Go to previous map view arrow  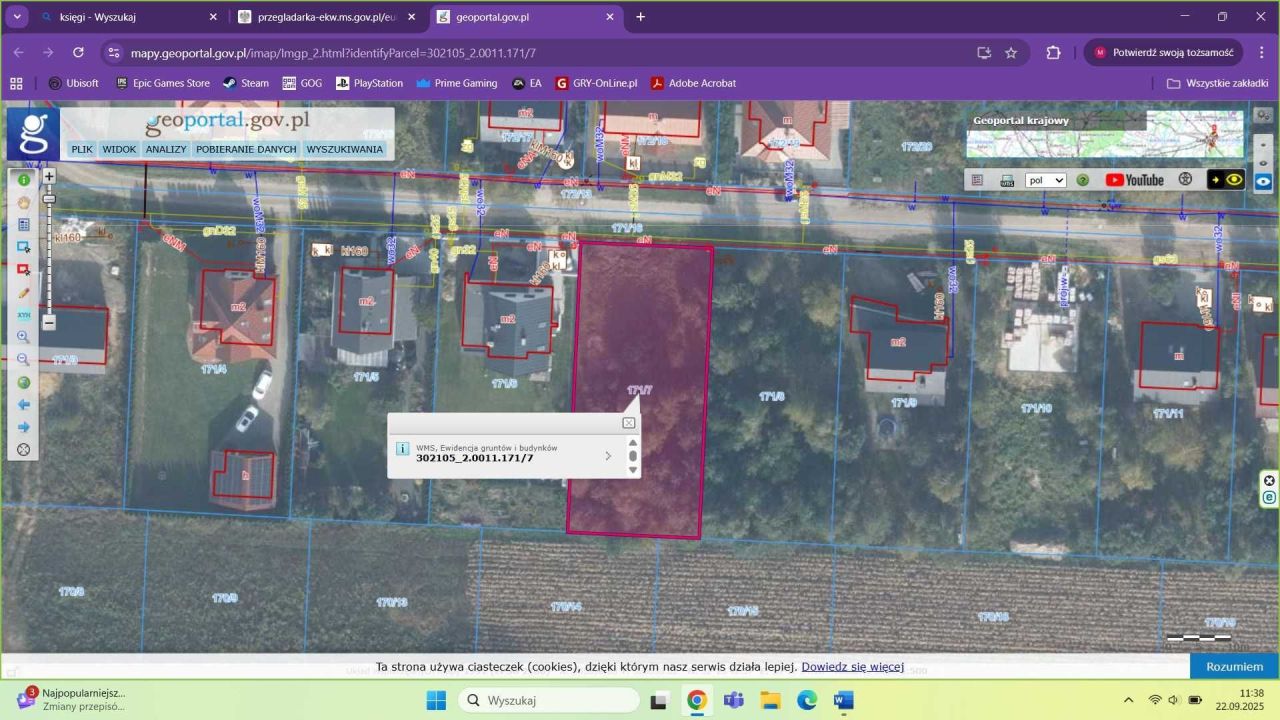24,405
